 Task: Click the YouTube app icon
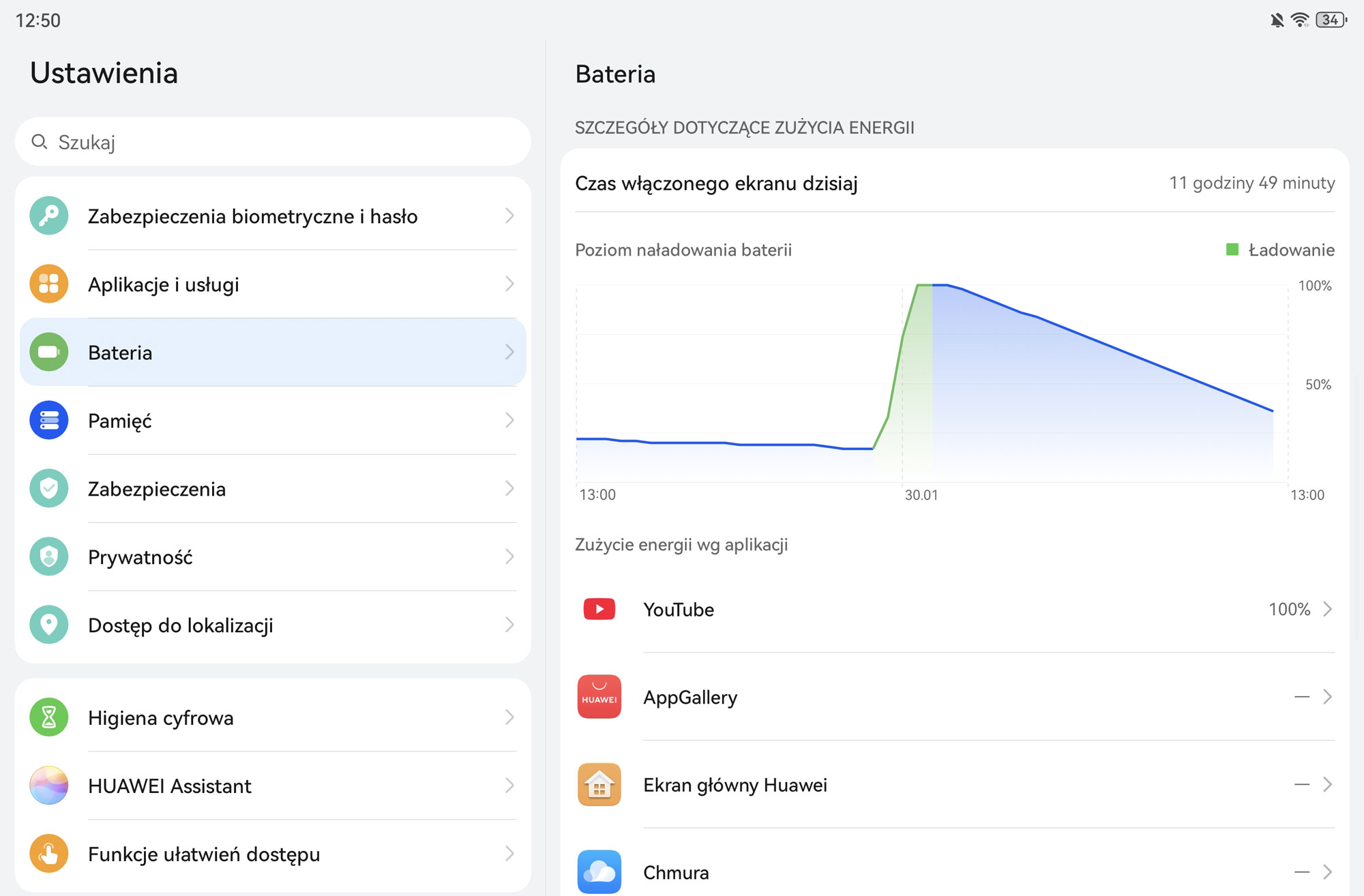pos(599,609)
